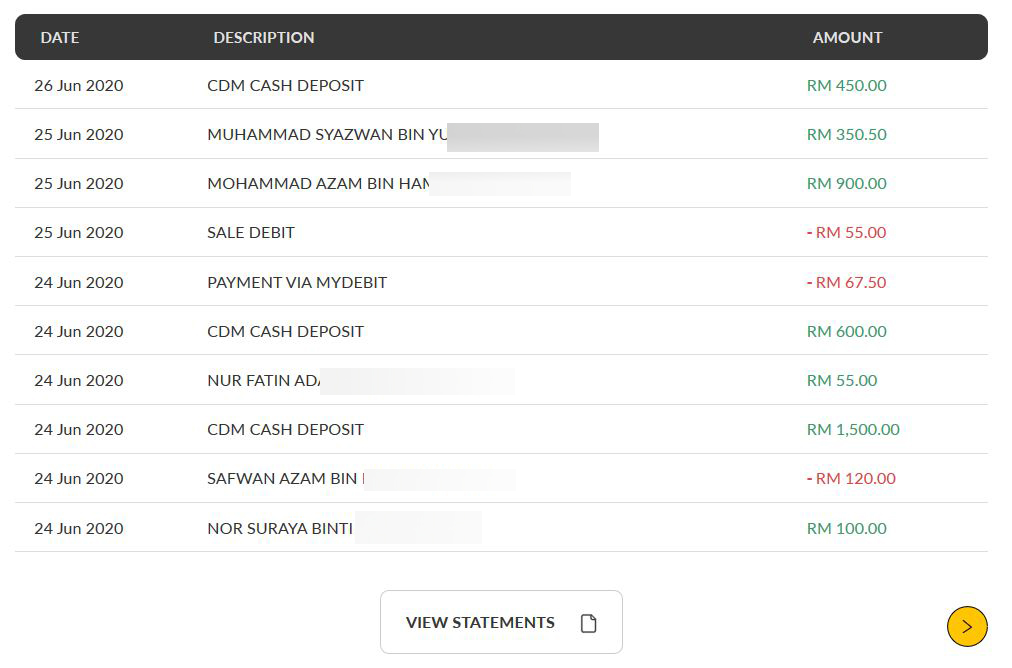The width and height of the screenshot is (1012, 668).
Task: Select the Date column header
Action: [x=60, y=37]
